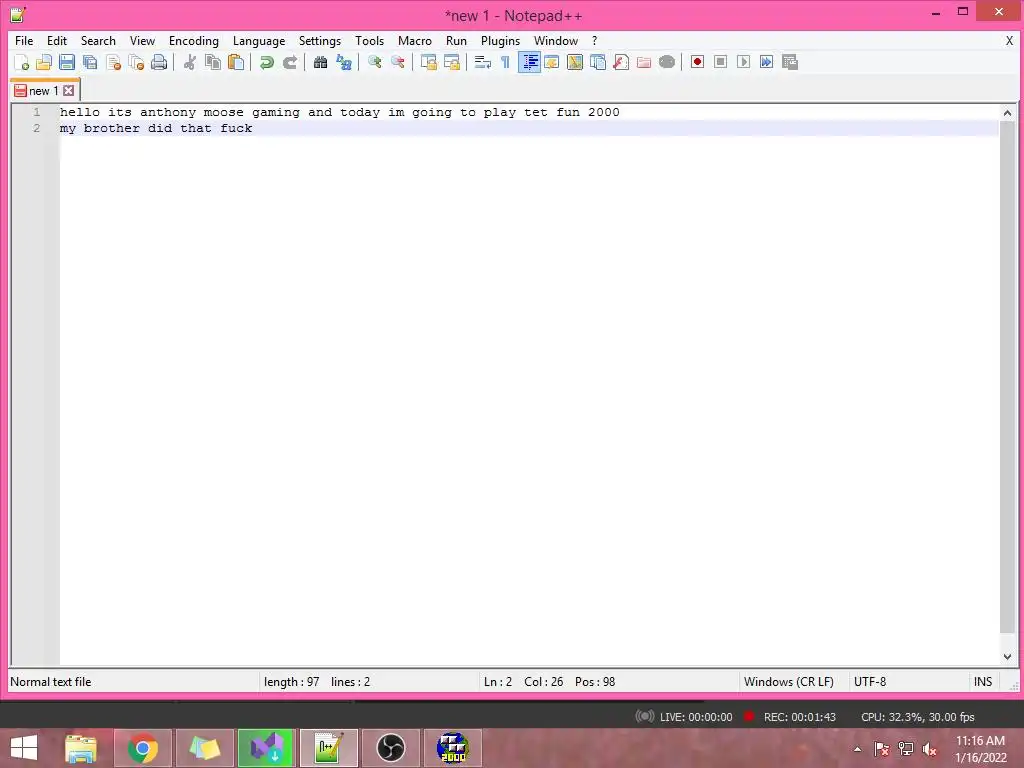
Task: Open the Encoding menu
Action: pos(194,40)
